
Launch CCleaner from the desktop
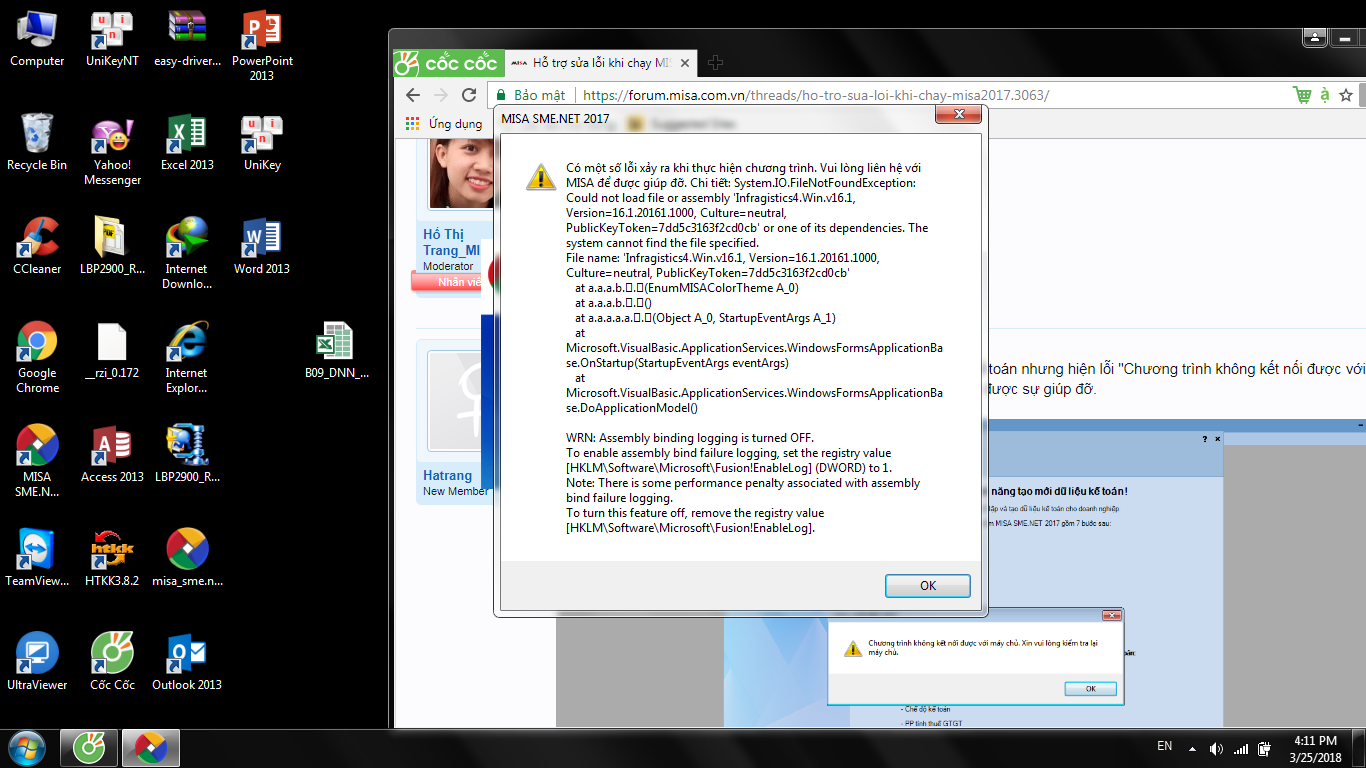[37, 247]
